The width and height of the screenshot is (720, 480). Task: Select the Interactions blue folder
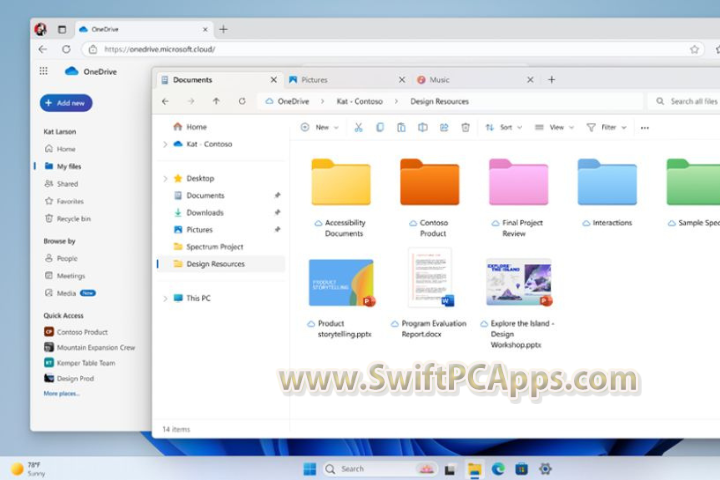(x=607, y=182)
